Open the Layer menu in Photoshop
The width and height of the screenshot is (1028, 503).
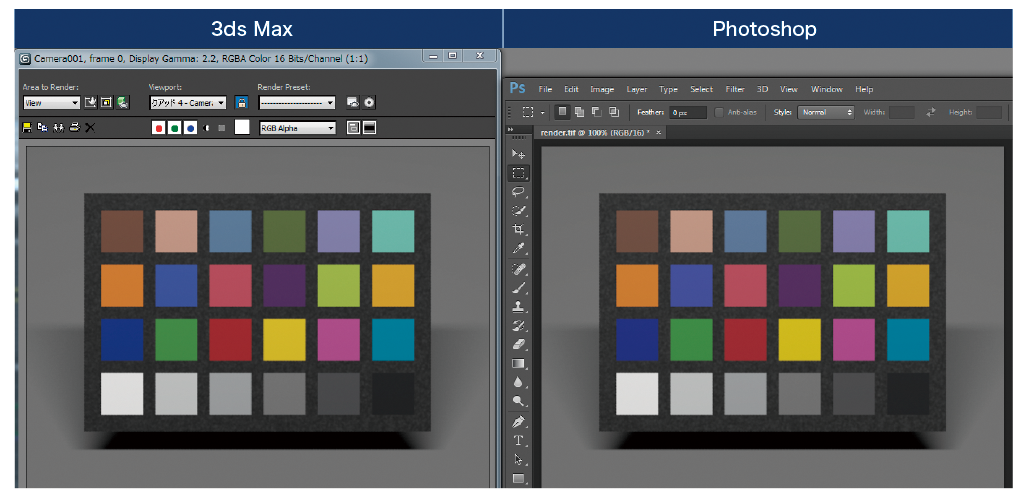(637, 89)
